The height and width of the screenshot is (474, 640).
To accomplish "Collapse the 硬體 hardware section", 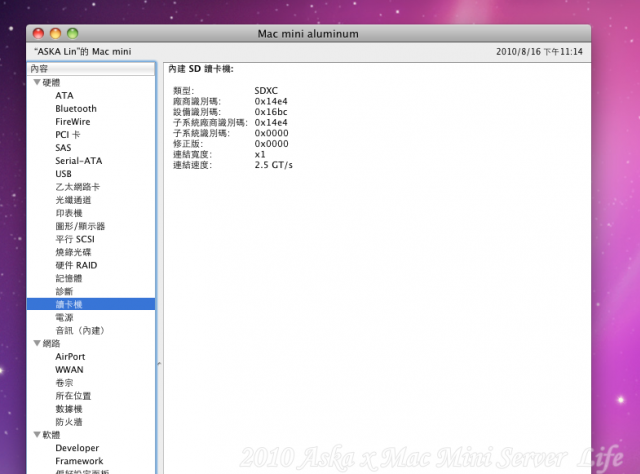I will [37, 82].
